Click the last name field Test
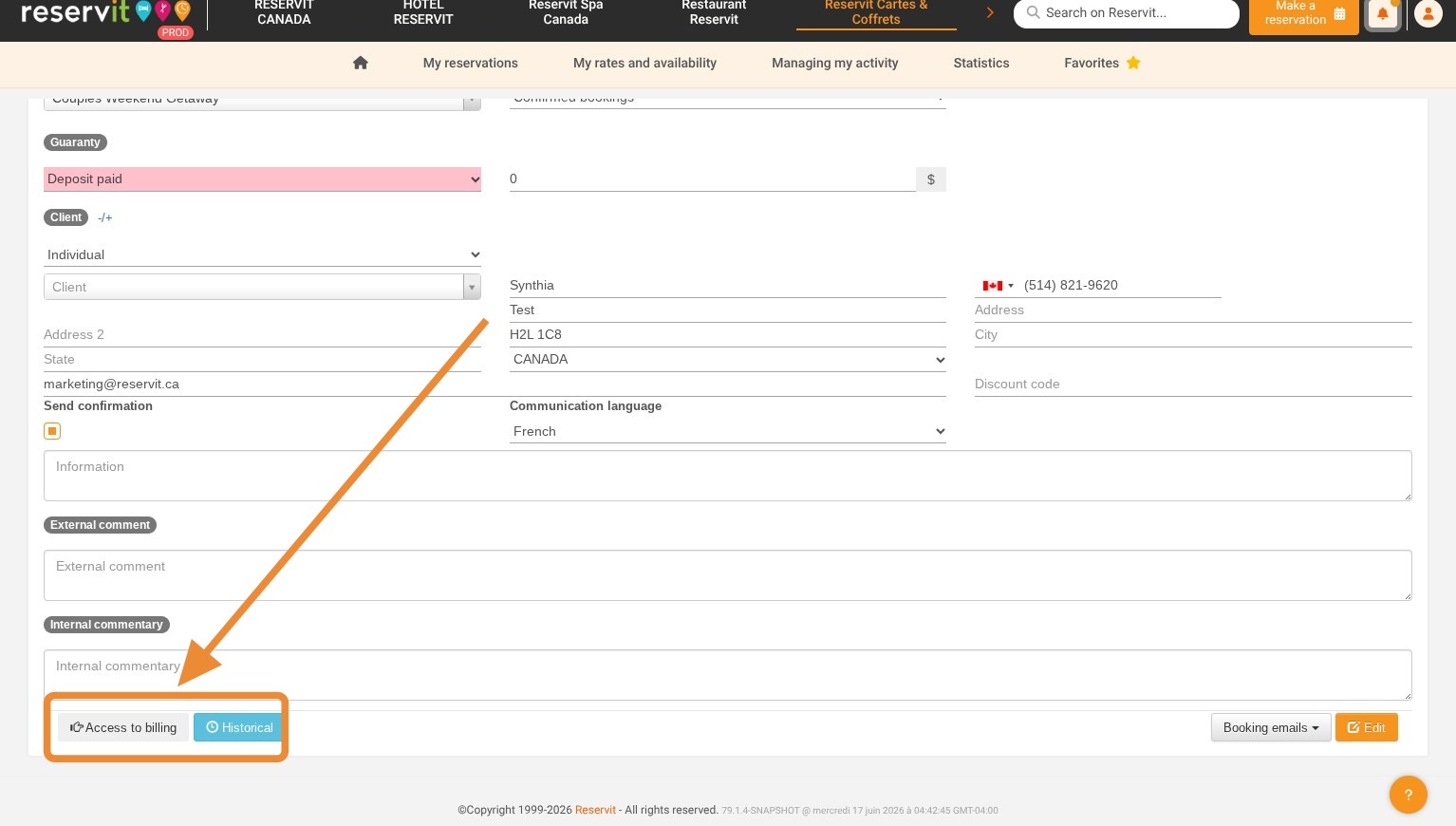The height and width of the screenshot is (826, 1456). point(728,310)
